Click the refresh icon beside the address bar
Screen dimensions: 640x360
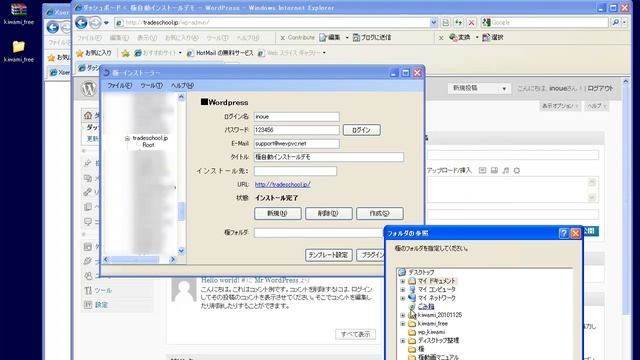(459, 23)
